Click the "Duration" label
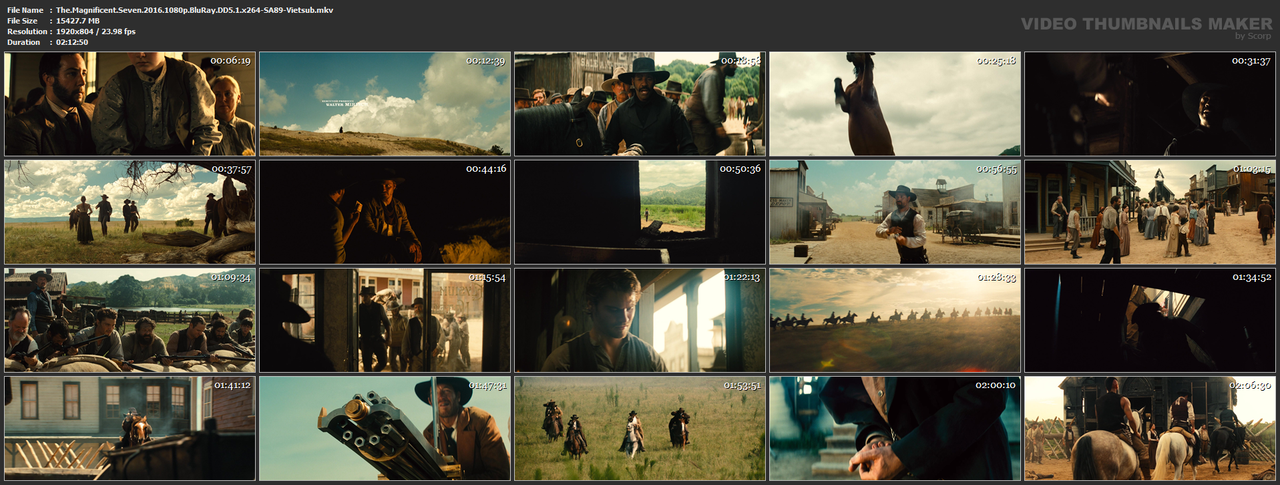This screenshot has height=485, width=1280. (x=23, y=42)
